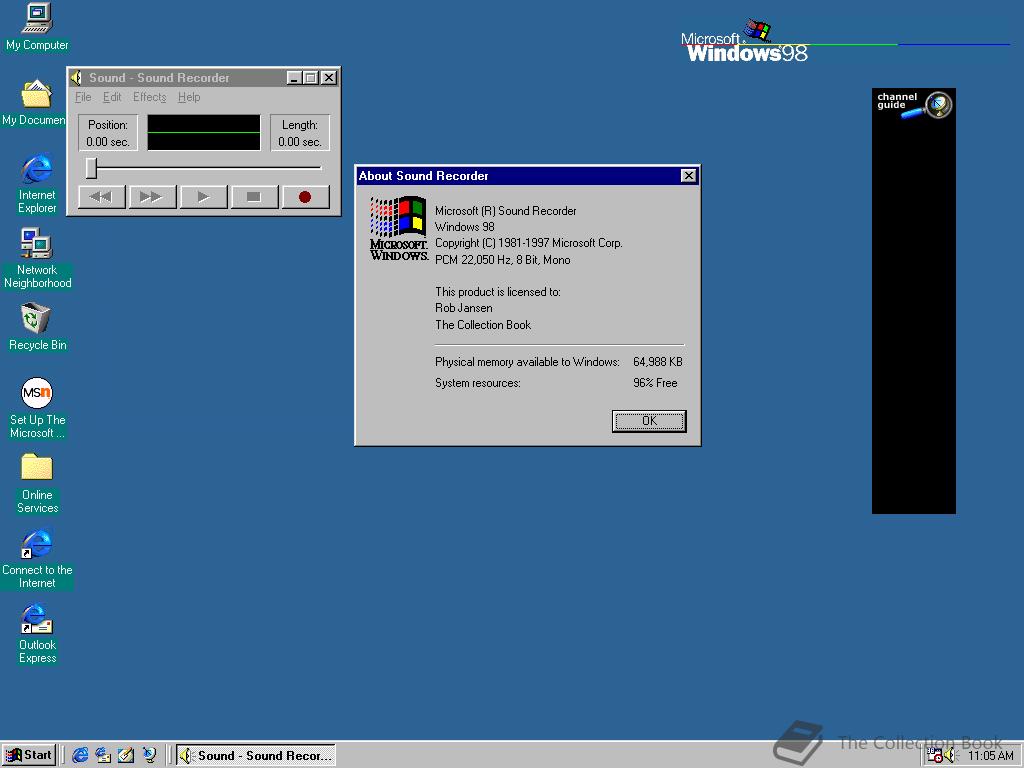Click the Sound Recorder taskbar button
This screenshot has width=1024, height=768.
tap(256, 756)
